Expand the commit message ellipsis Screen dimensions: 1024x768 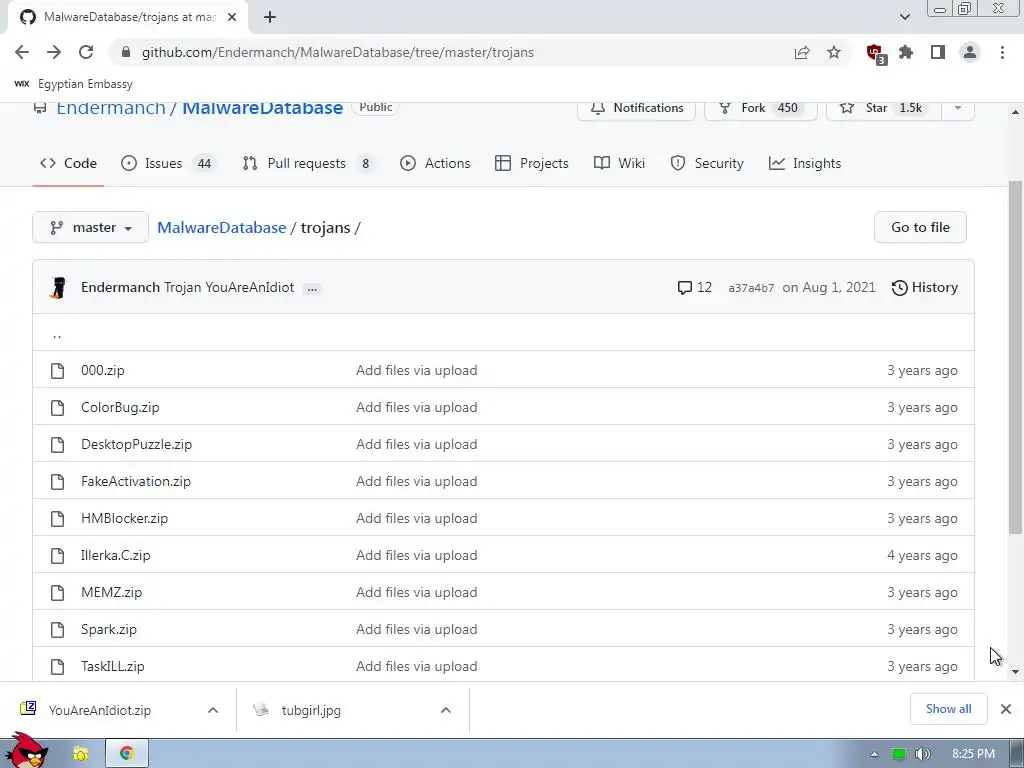(312, 288)
